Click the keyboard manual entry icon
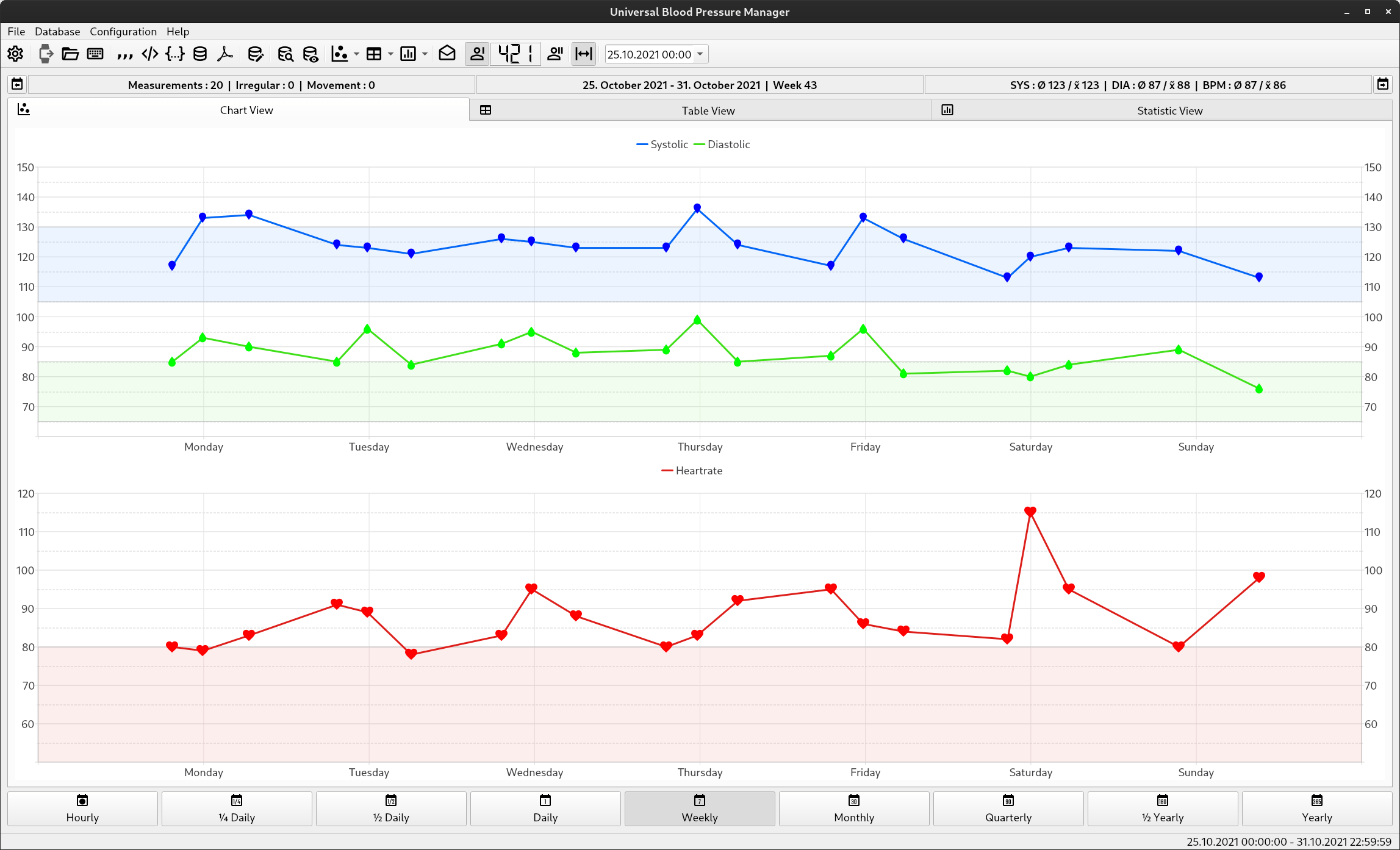Image resolution: width=1400 pixels, height=850 pixels. coord(95,54)
